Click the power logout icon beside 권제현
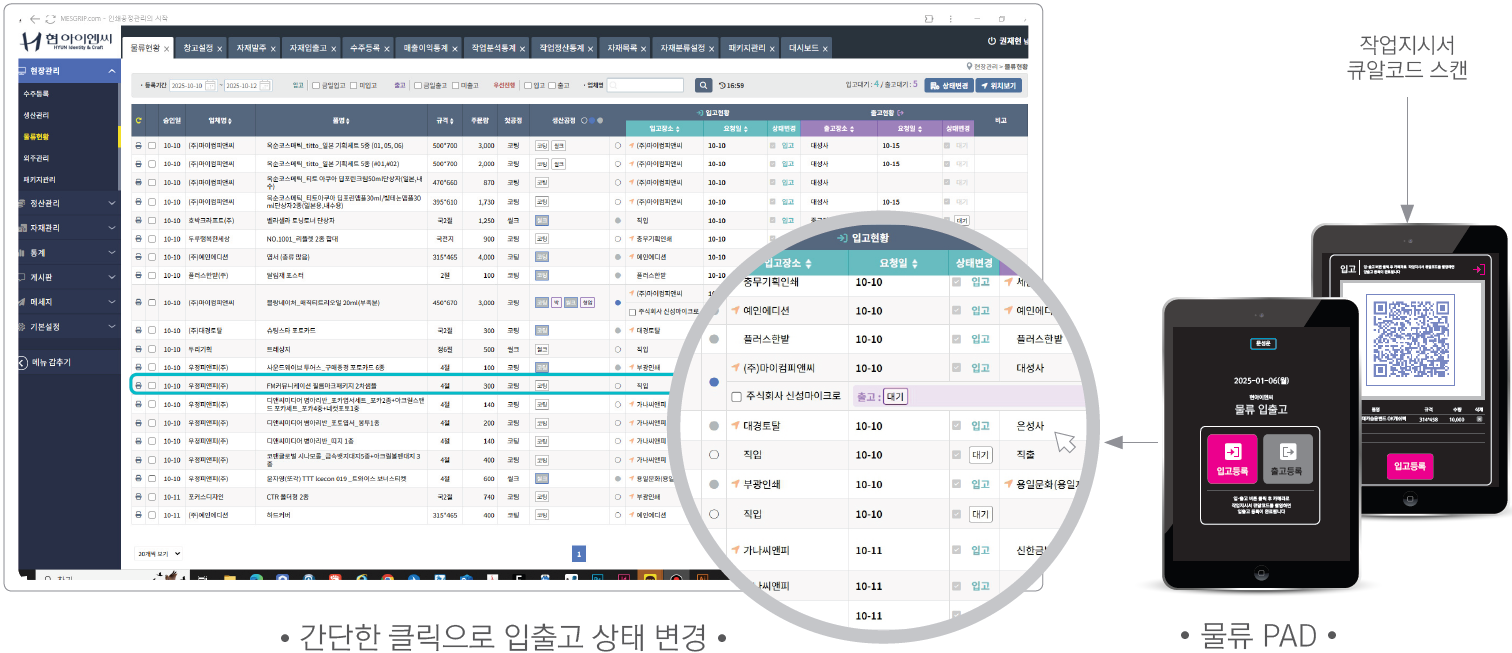Viewport: 1512px width, 653px height. (x=991, y=41)
